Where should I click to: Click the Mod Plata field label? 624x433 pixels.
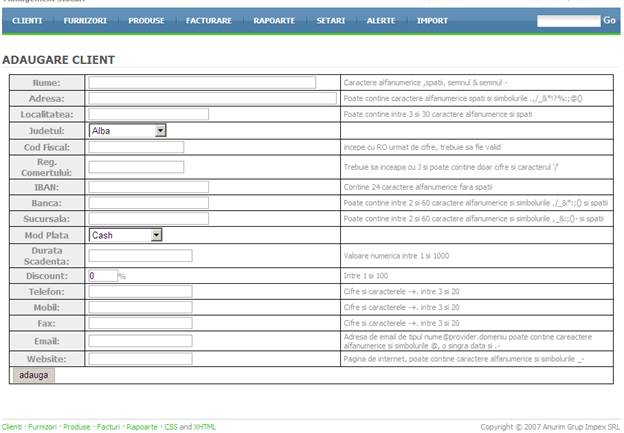[47, 236]
